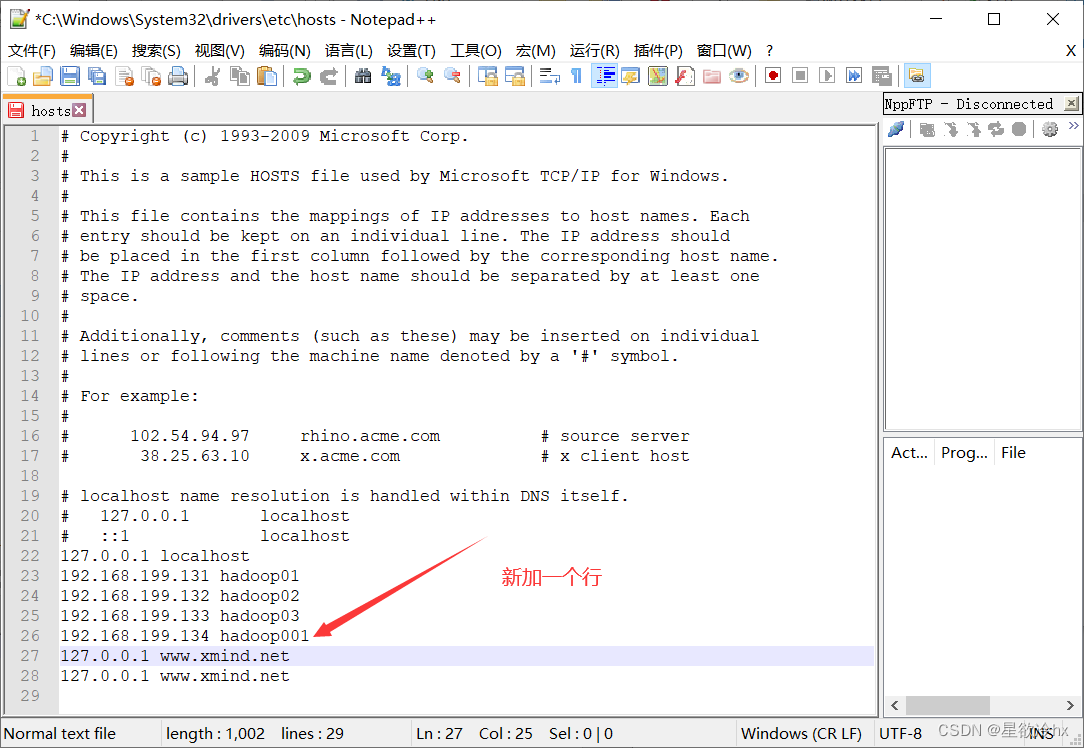Viewport: 1084px width, 748px height.
Task: Open the 编辑(E) menu
Action: [x=93, y=50]
